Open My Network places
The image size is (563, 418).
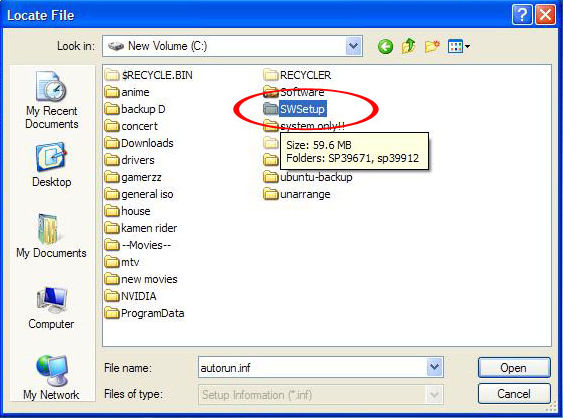point(51,377)
